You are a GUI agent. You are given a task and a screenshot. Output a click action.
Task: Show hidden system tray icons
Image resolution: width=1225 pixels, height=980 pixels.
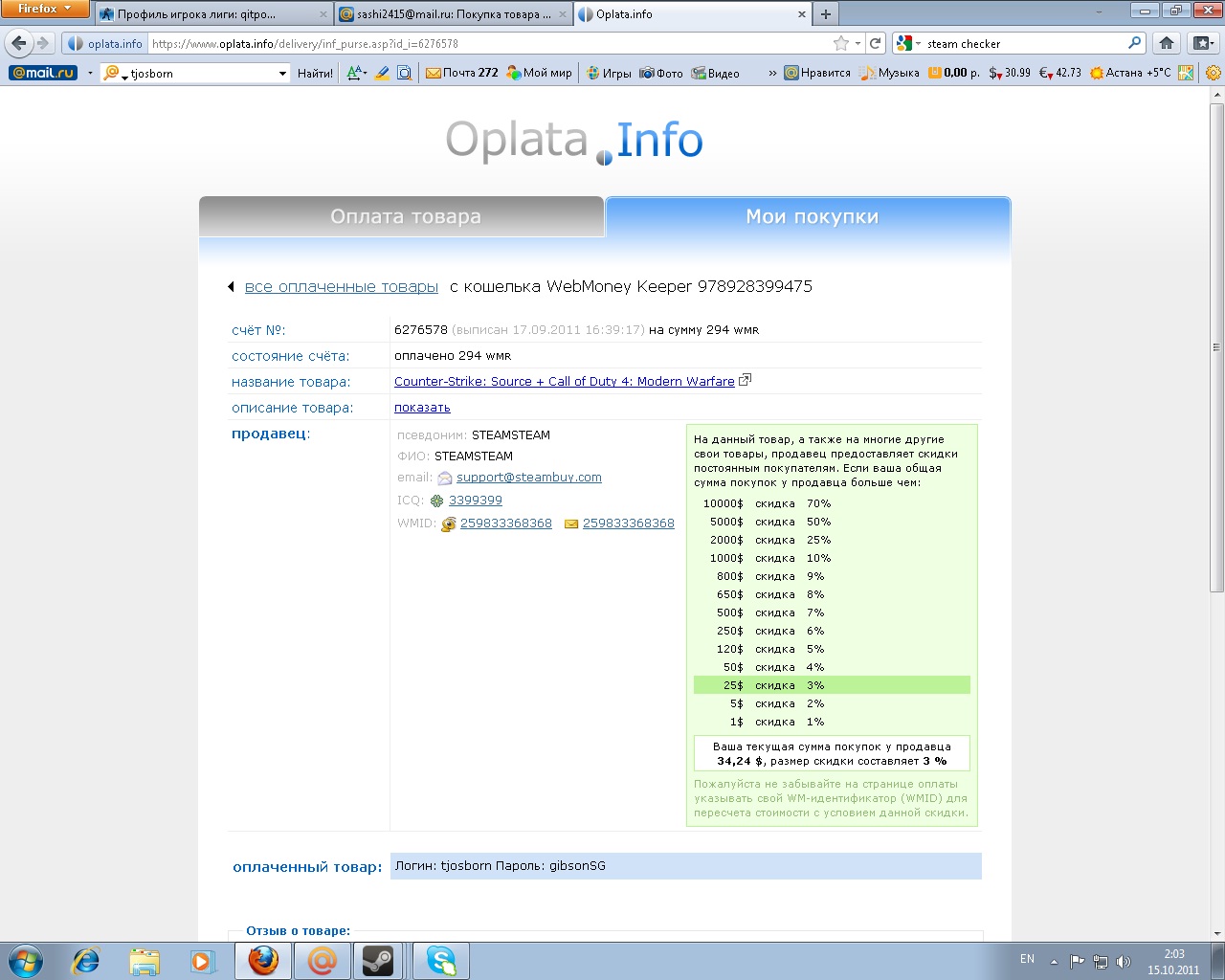(x=1054, y=961)
